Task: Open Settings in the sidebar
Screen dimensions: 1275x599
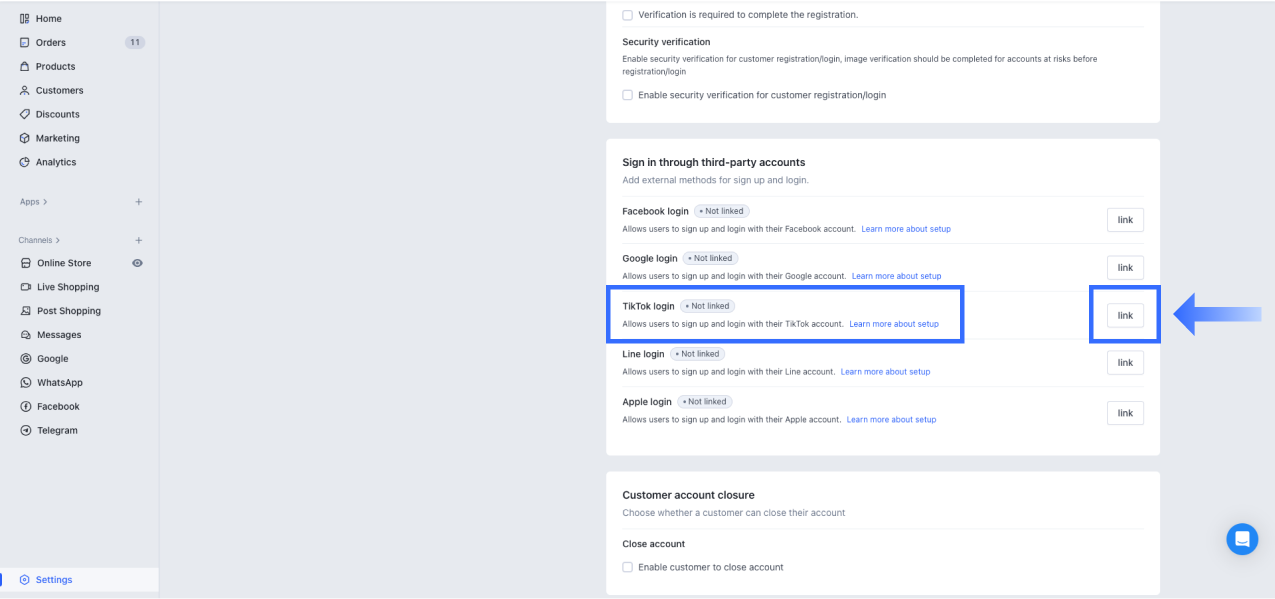Action: click(54, 580)
